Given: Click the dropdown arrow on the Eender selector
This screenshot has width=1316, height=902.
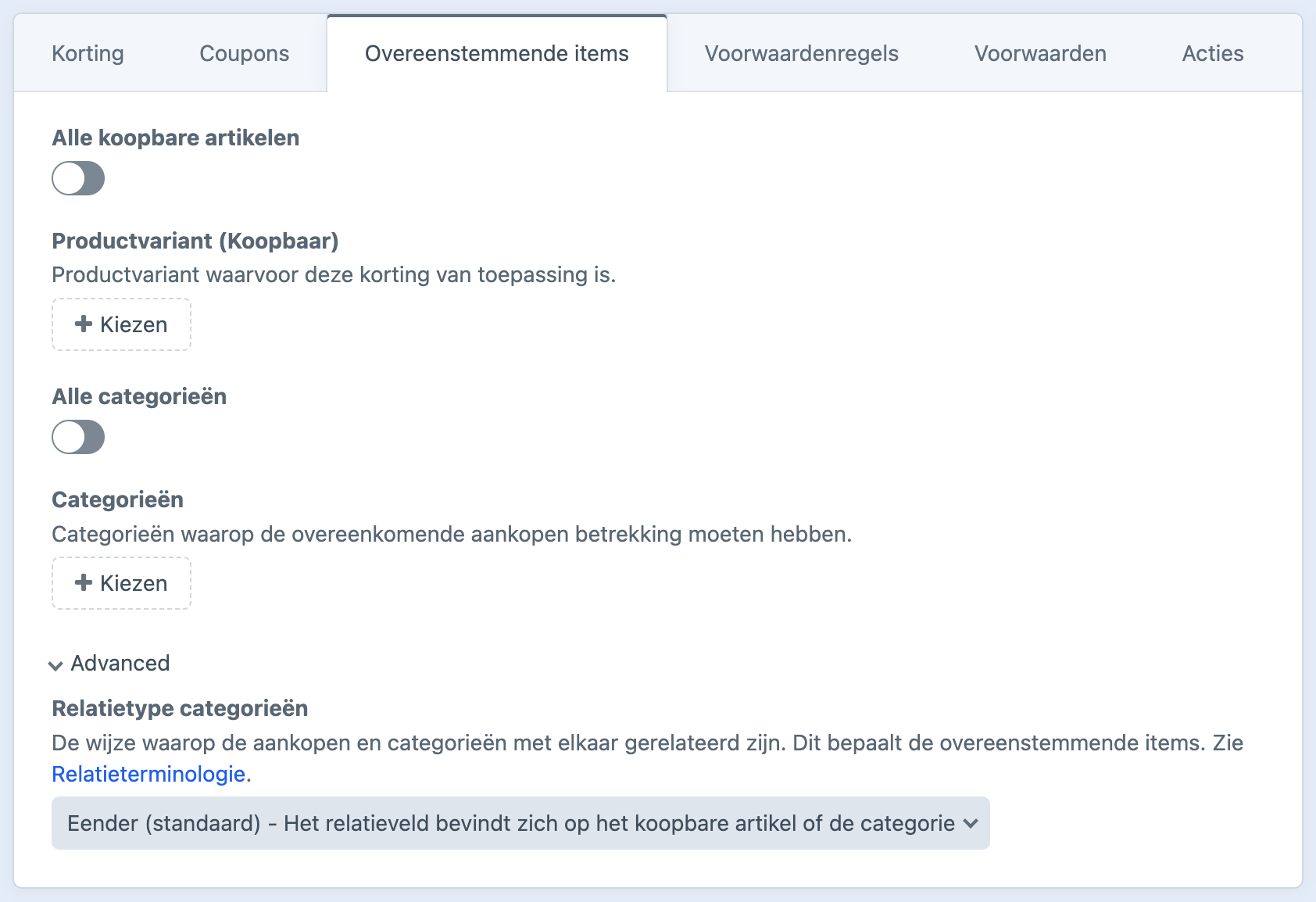Looking at the screenshot, I should click(x=971, y=823).
